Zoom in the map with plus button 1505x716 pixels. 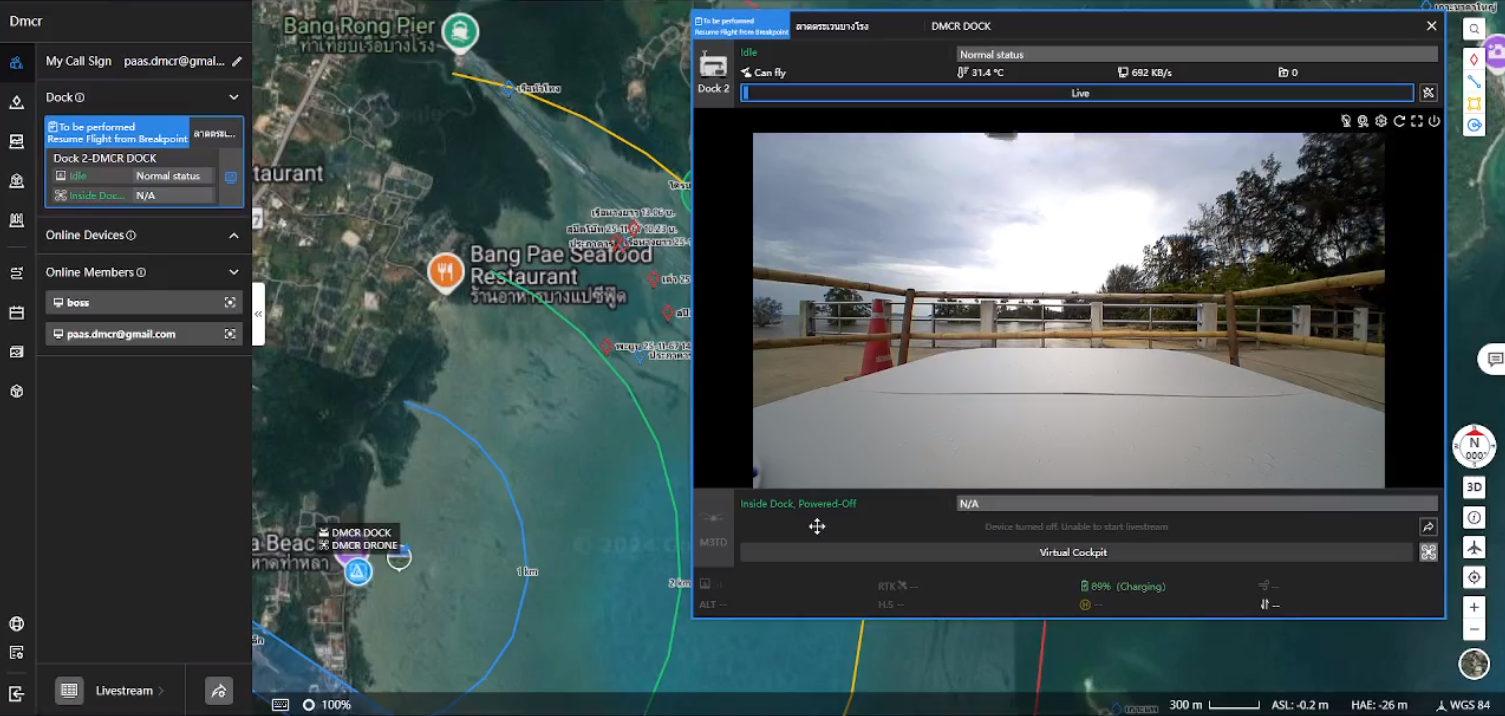coord(1474,607)
